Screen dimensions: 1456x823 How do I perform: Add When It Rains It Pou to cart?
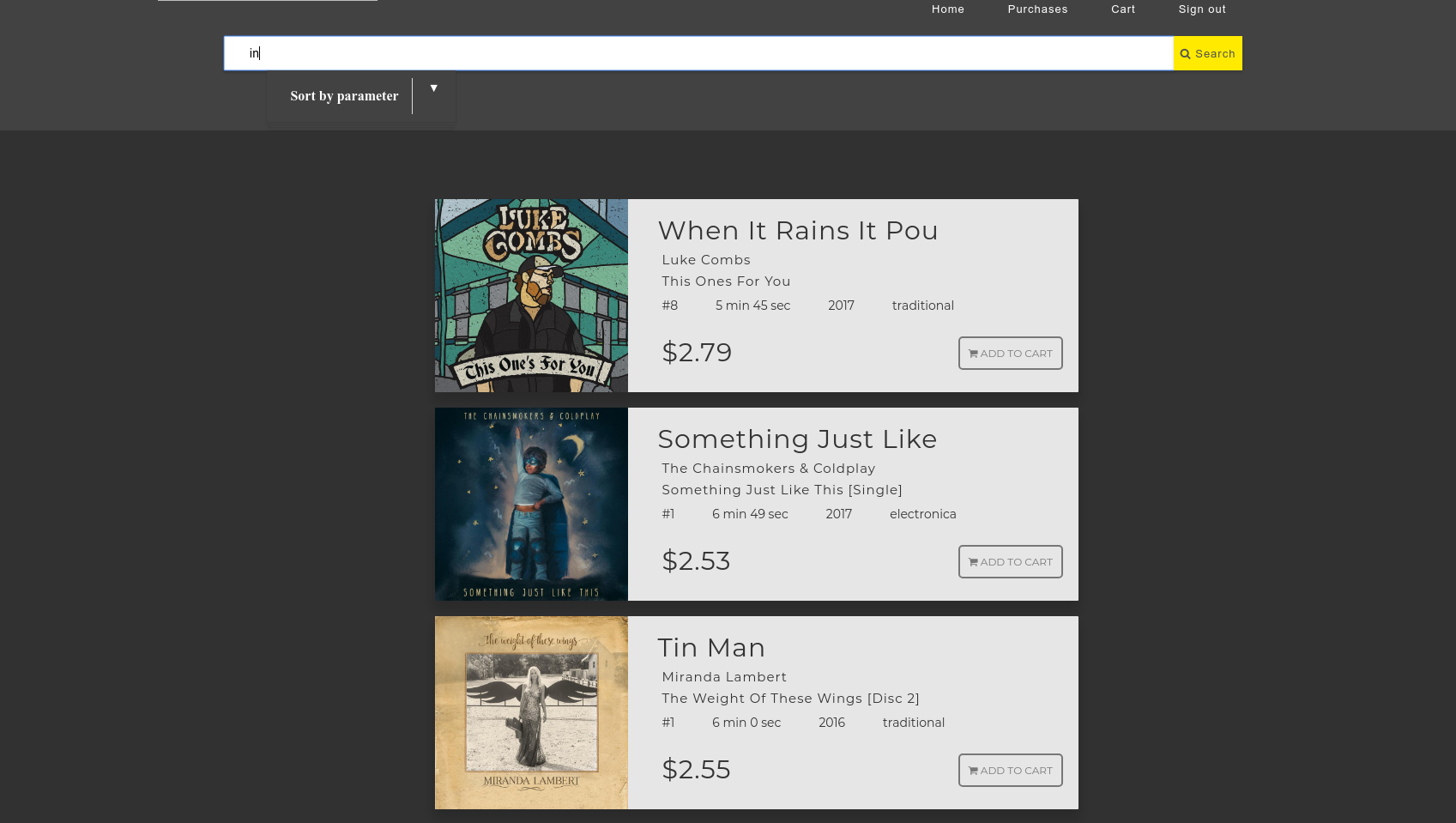point(1010,354)
